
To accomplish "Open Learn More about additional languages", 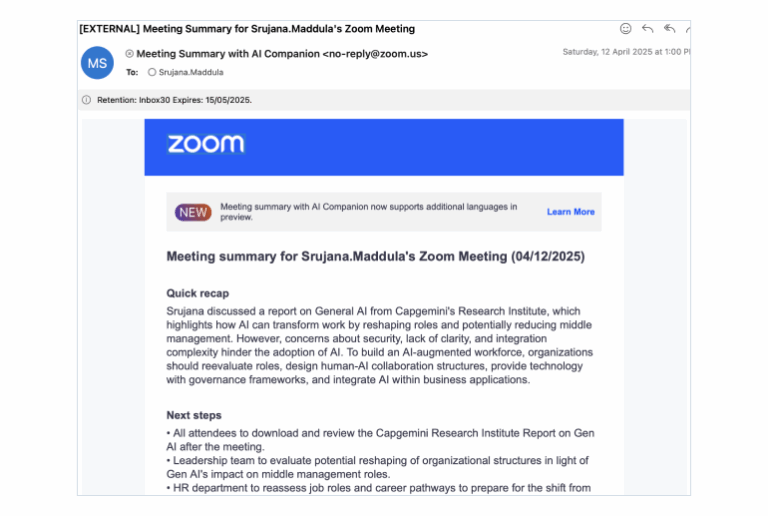I will 571,211.
